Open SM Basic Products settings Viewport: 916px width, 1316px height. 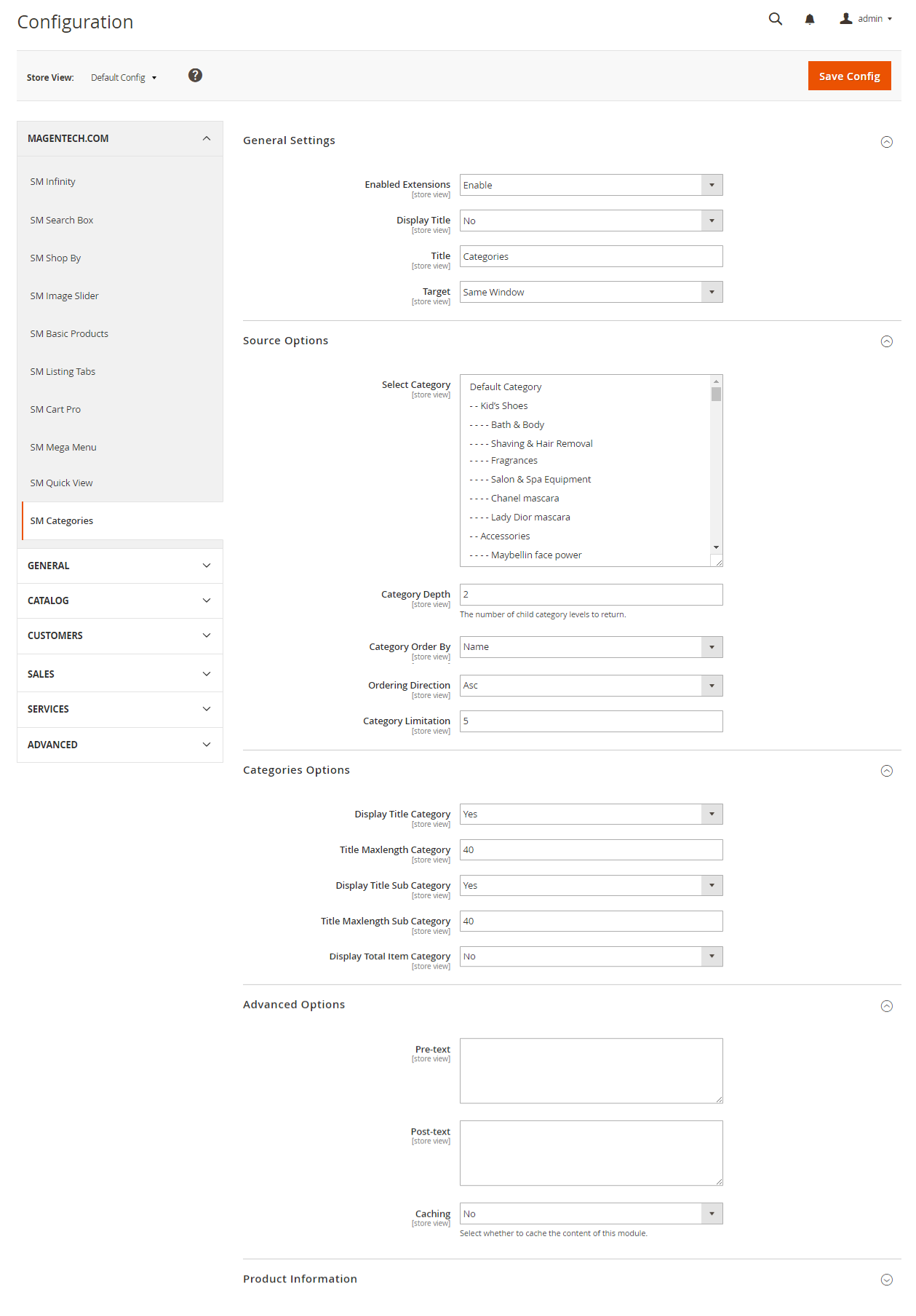[69, 334]
